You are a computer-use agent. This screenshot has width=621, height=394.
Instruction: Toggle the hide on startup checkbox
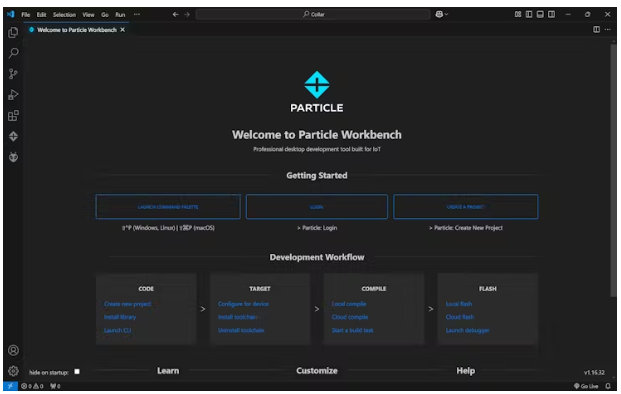click(x=77, y=371)
